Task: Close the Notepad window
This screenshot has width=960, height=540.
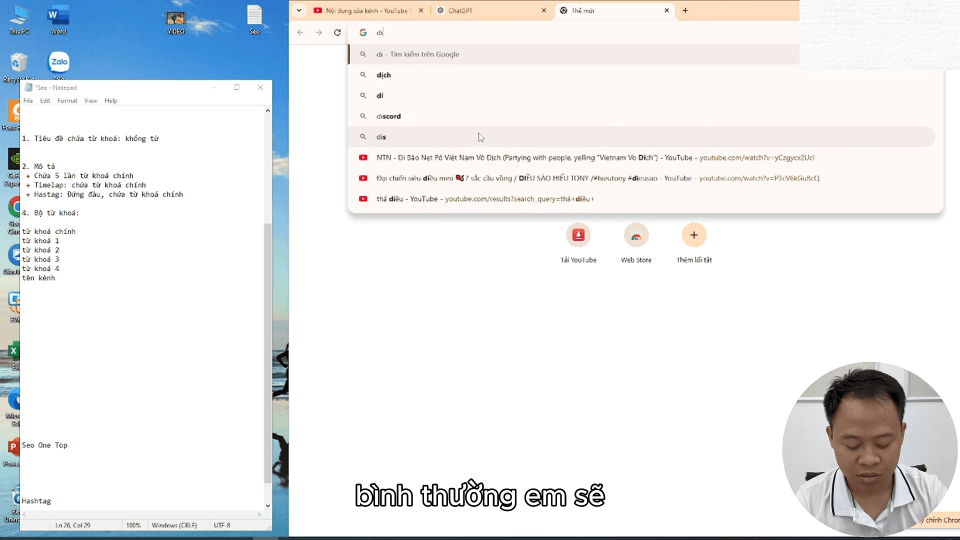Action: (x=260, y=88)
